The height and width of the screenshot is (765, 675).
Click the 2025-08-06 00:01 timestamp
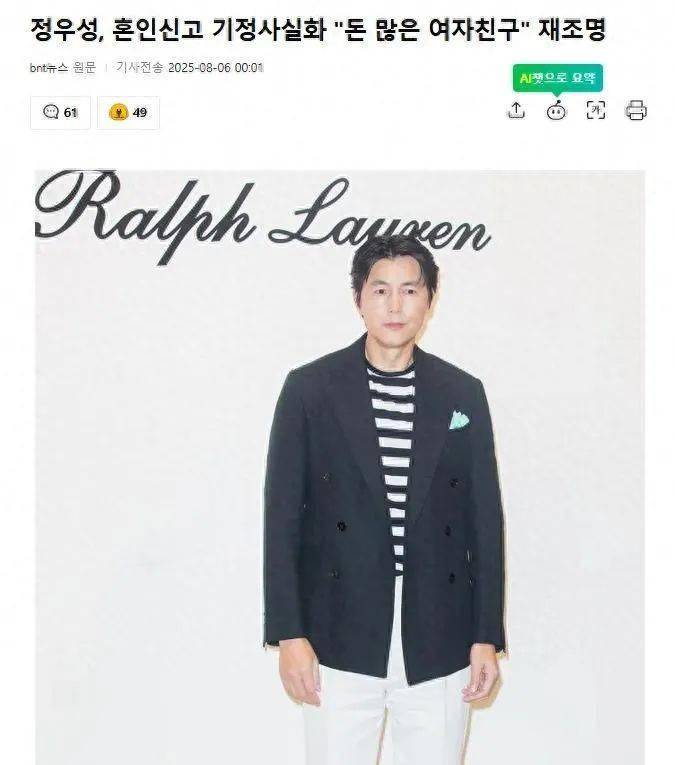pyautogui.click(x=215, y=68)
